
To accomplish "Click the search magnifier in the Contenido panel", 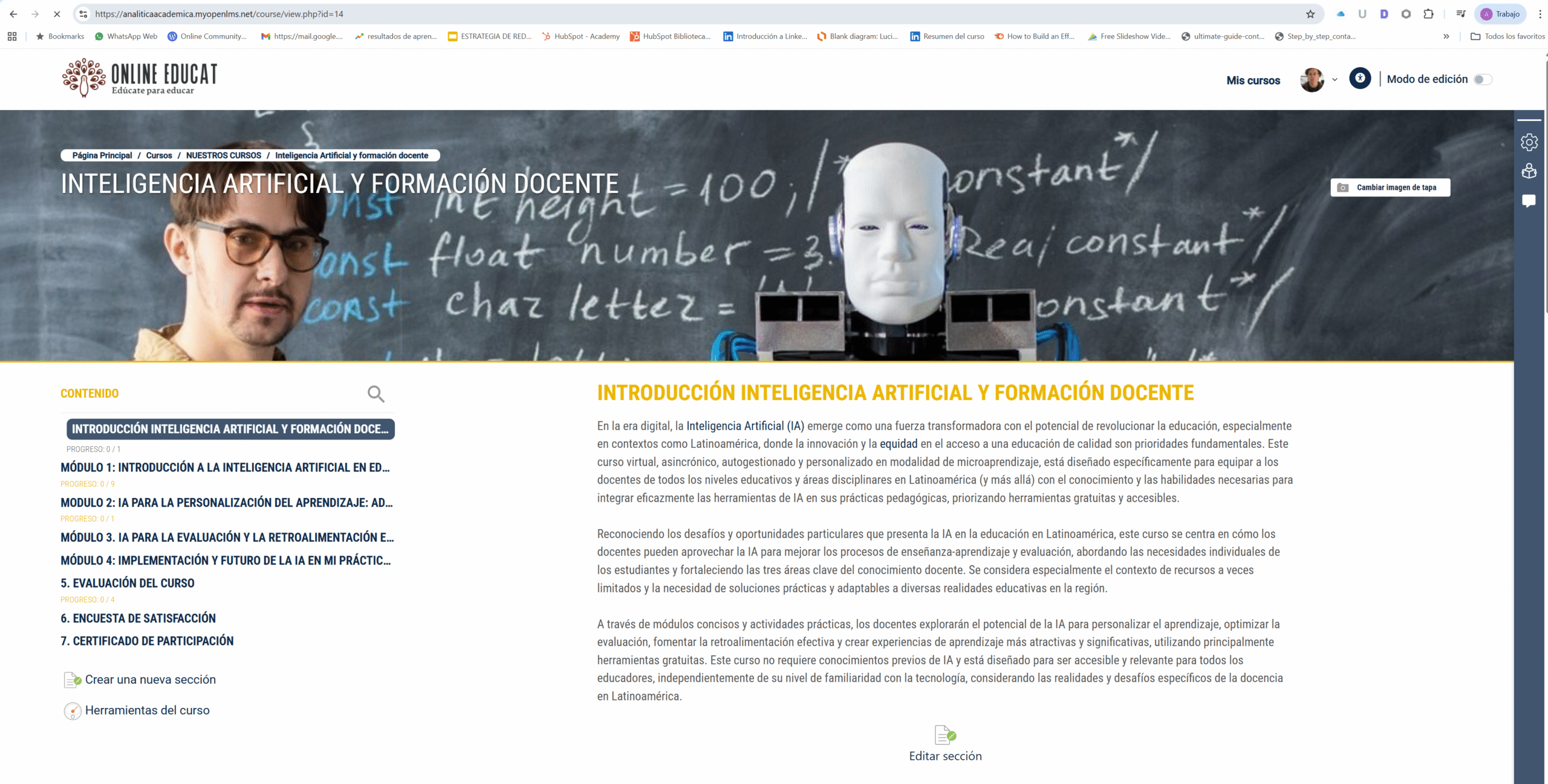I will click(376, 394).
